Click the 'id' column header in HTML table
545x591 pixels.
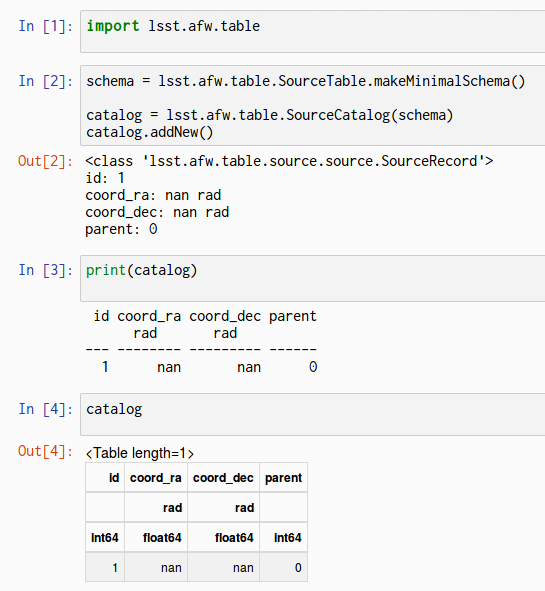105,478
